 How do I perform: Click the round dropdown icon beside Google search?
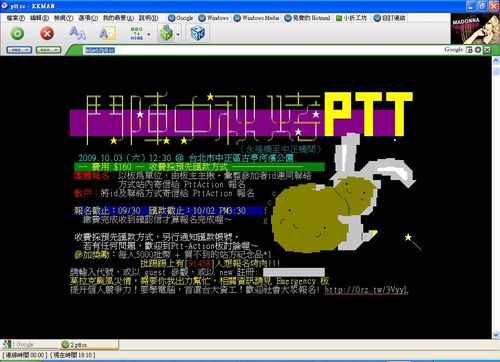[x=478, y=50]
